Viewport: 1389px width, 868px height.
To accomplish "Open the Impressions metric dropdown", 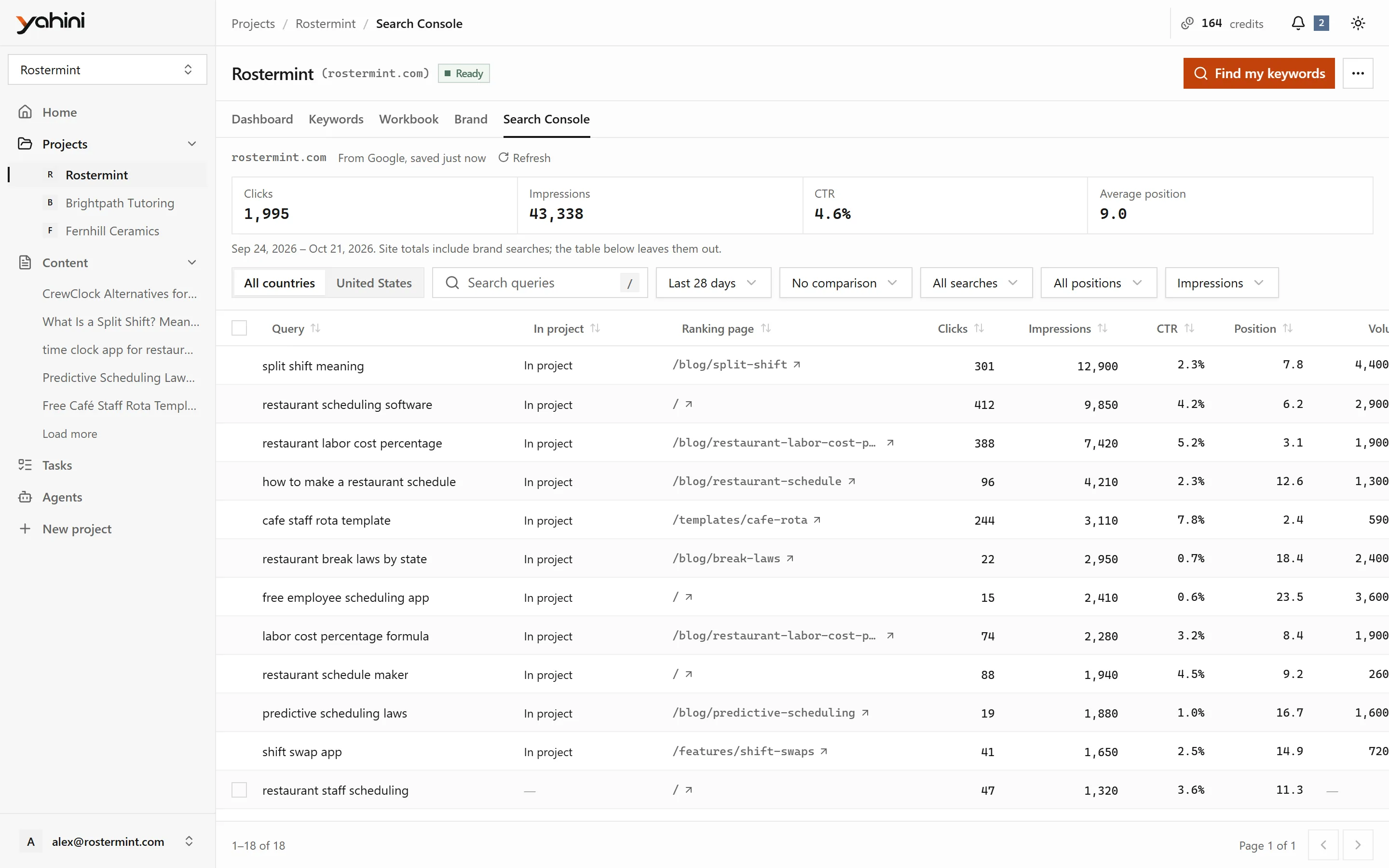I will click(1221, 283).
